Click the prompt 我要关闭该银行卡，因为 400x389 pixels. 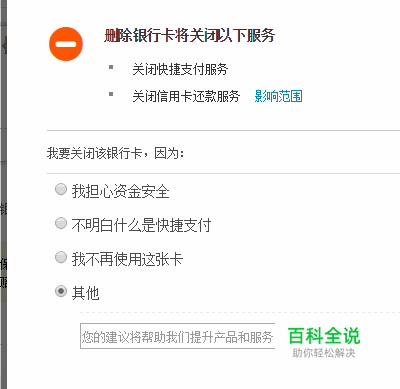pos(115,153)
